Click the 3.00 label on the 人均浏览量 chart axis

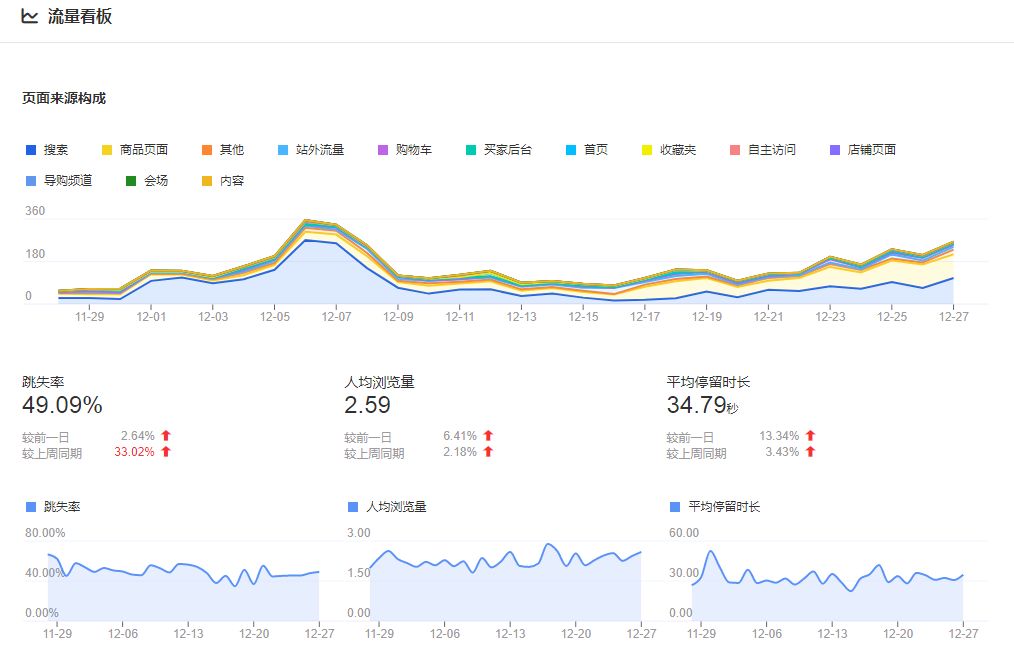coord(359,533)
